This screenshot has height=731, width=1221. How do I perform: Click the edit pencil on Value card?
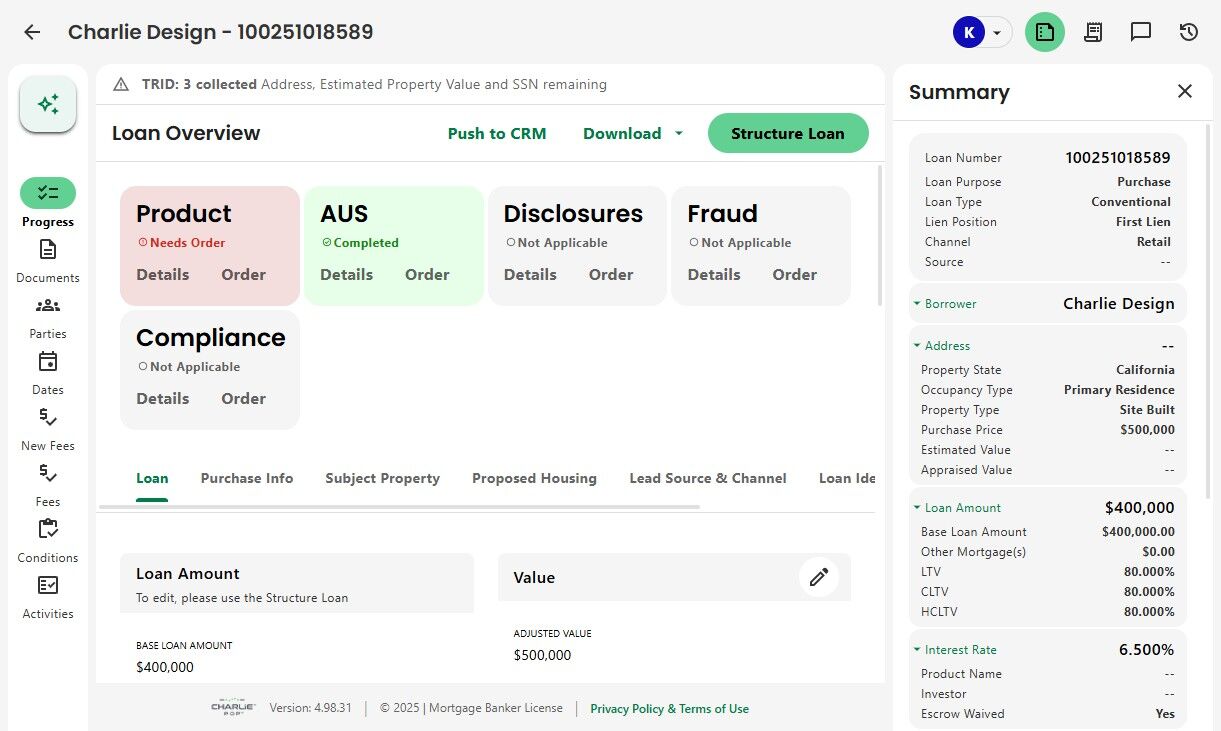pos(818,577)
